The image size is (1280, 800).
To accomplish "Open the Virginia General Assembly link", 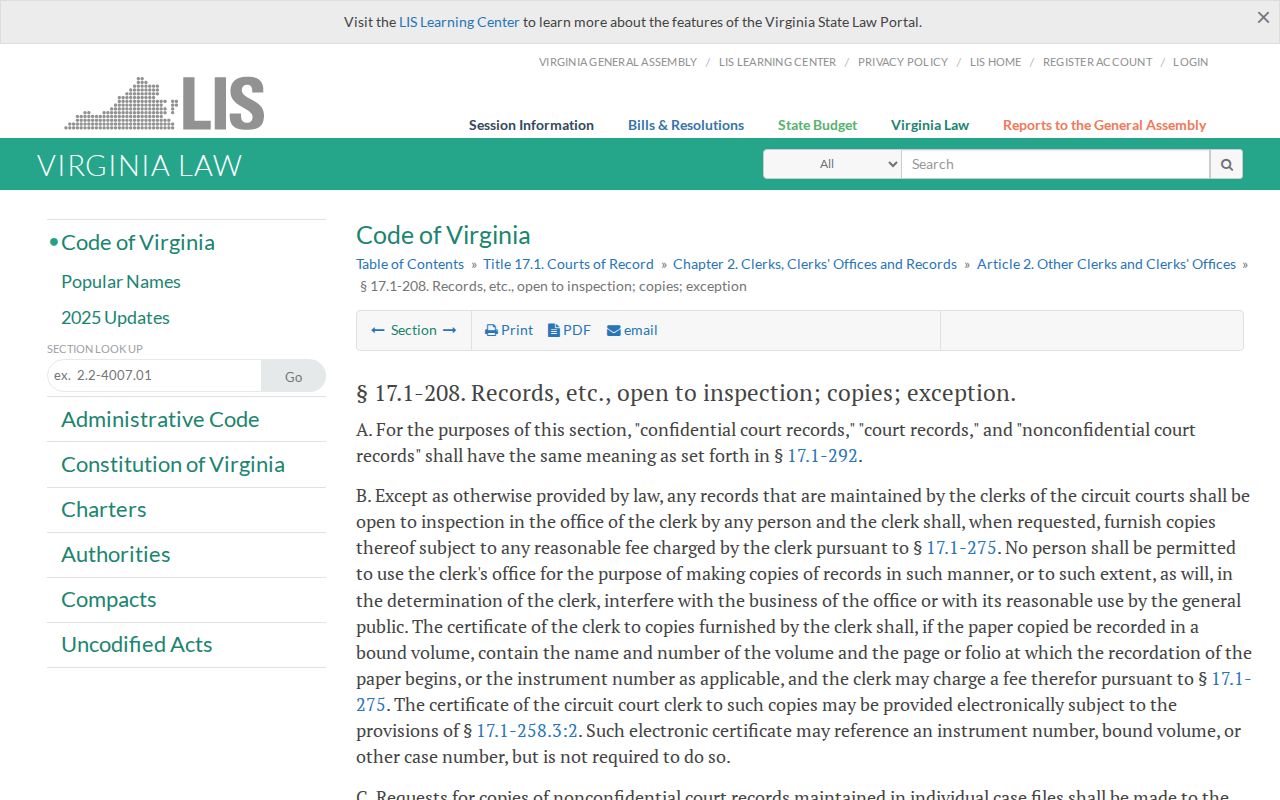I will [x=618, y=62].
